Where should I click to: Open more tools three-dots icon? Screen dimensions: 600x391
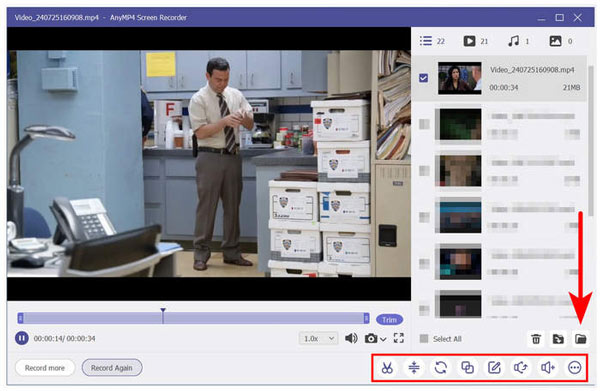pyautogui.click(x=574, y=368)
